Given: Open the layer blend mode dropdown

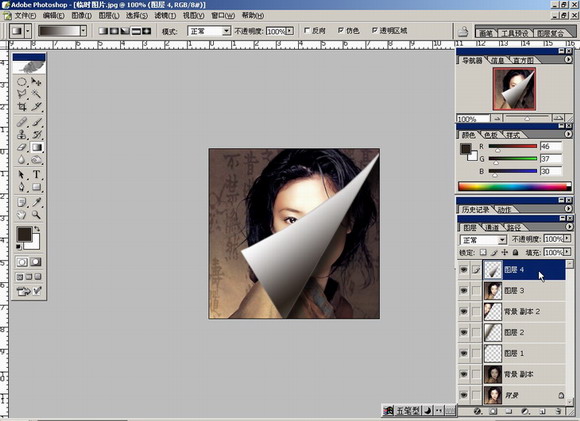Looking at the screenshot, I should (x=483, y=240).
